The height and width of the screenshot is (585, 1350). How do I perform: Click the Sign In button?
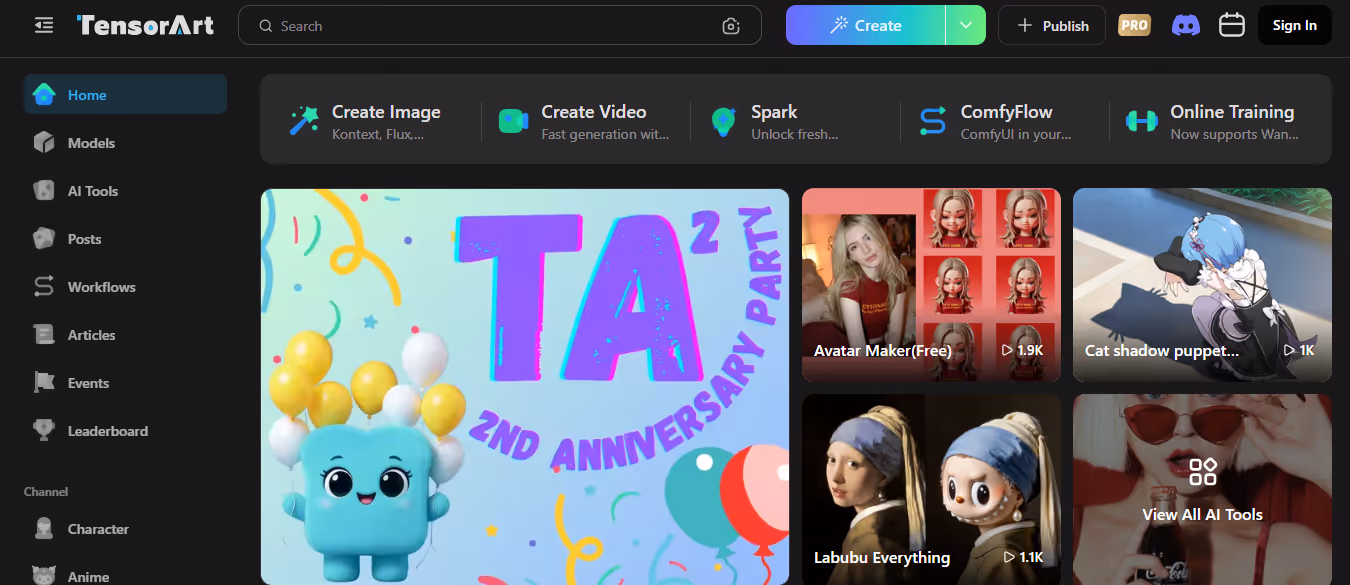(1294, 25)
